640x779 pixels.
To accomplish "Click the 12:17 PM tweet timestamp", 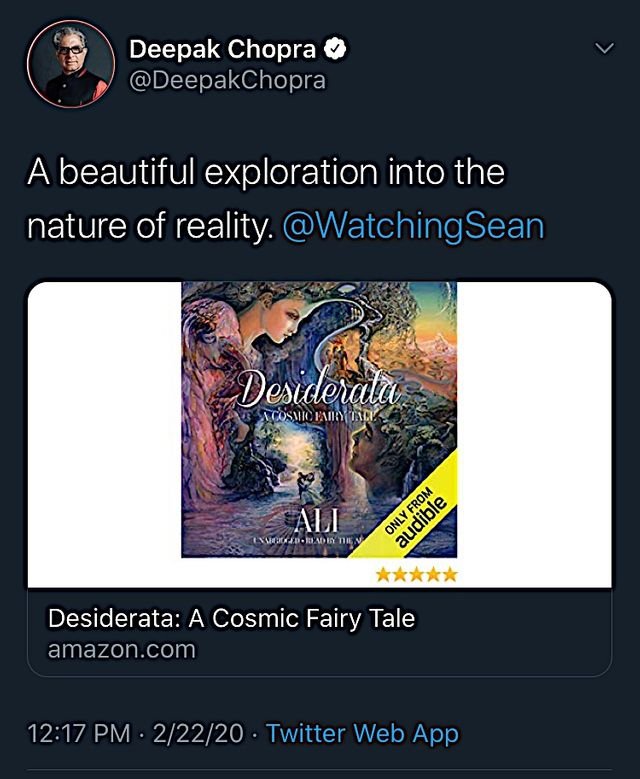I will tap(78, 734).
